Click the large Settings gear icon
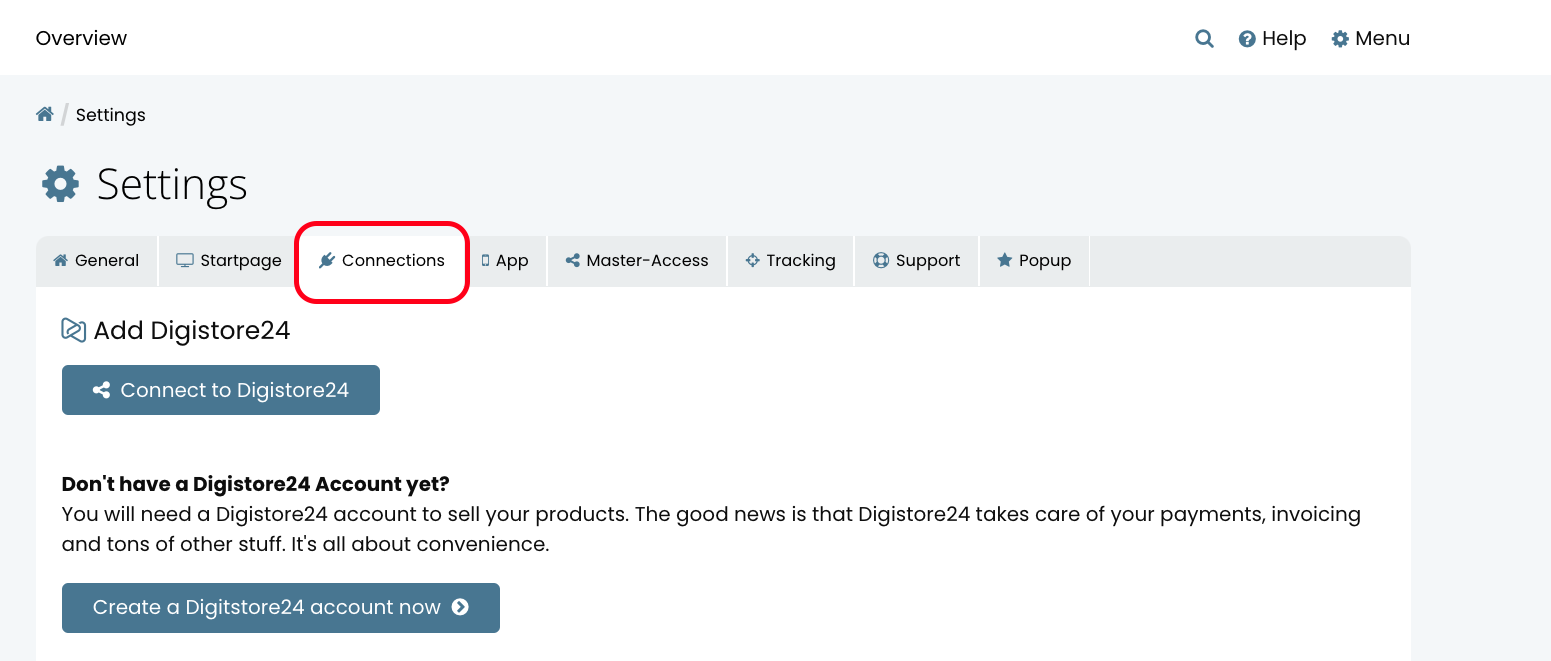 [60, 185]
